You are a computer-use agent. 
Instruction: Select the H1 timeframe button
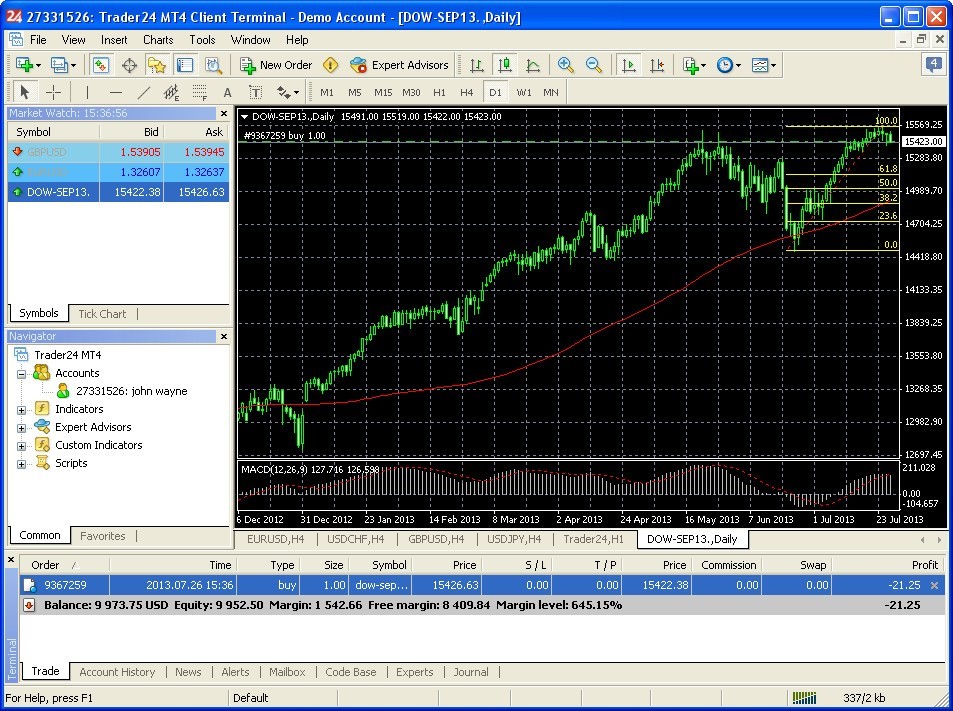click(439, 92)
